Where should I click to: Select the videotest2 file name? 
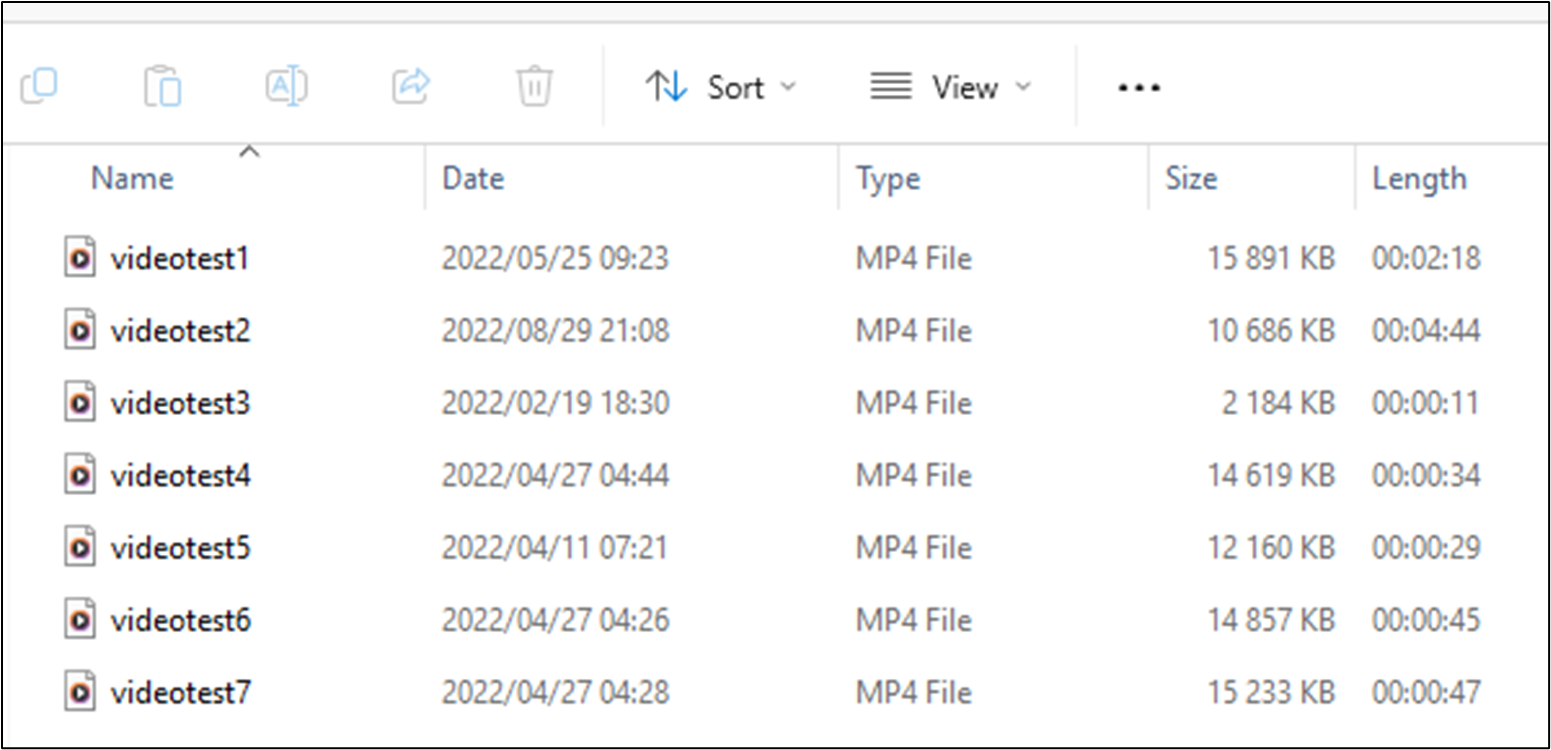coord(180,331)
